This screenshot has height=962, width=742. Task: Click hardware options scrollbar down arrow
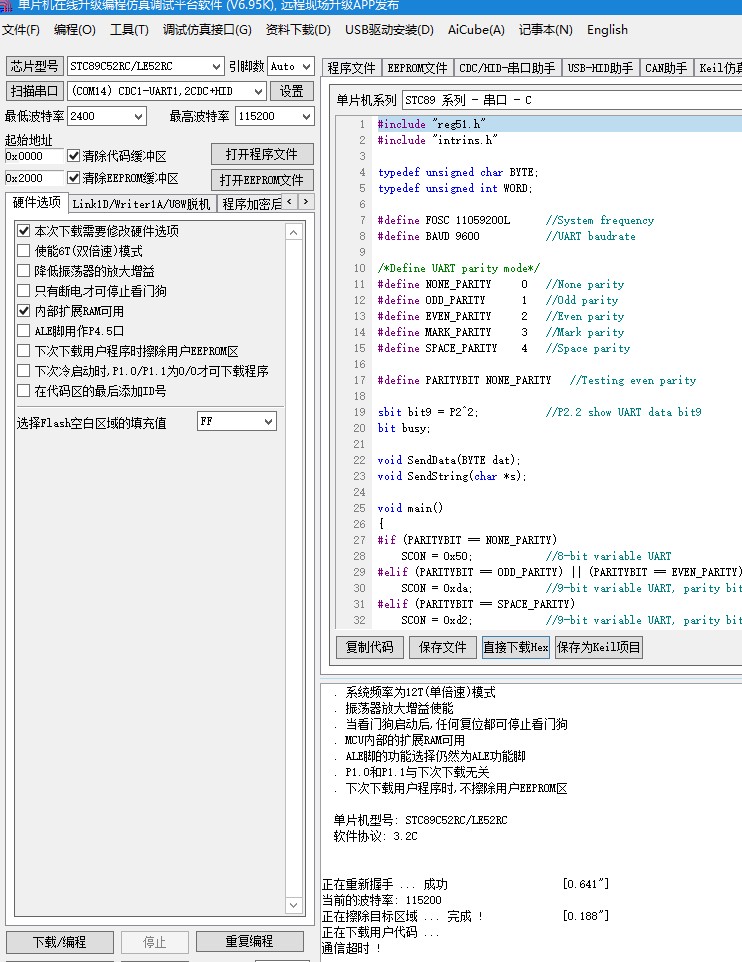(x=293, y=905)
